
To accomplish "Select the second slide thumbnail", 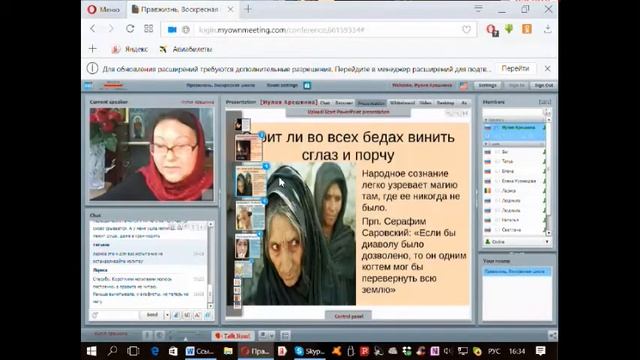I will coord(249,147).
